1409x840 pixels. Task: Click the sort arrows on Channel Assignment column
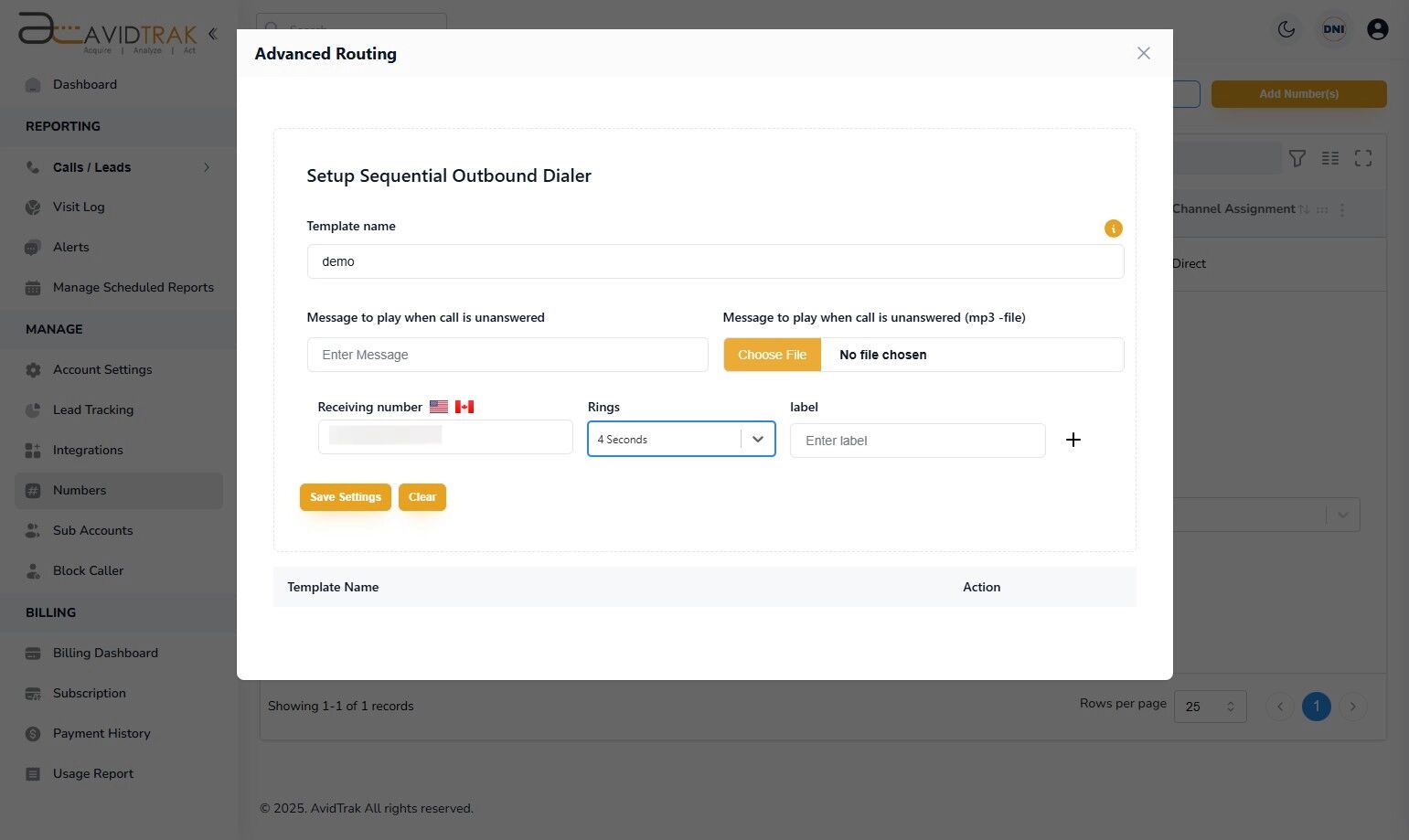coord(1304,209)
